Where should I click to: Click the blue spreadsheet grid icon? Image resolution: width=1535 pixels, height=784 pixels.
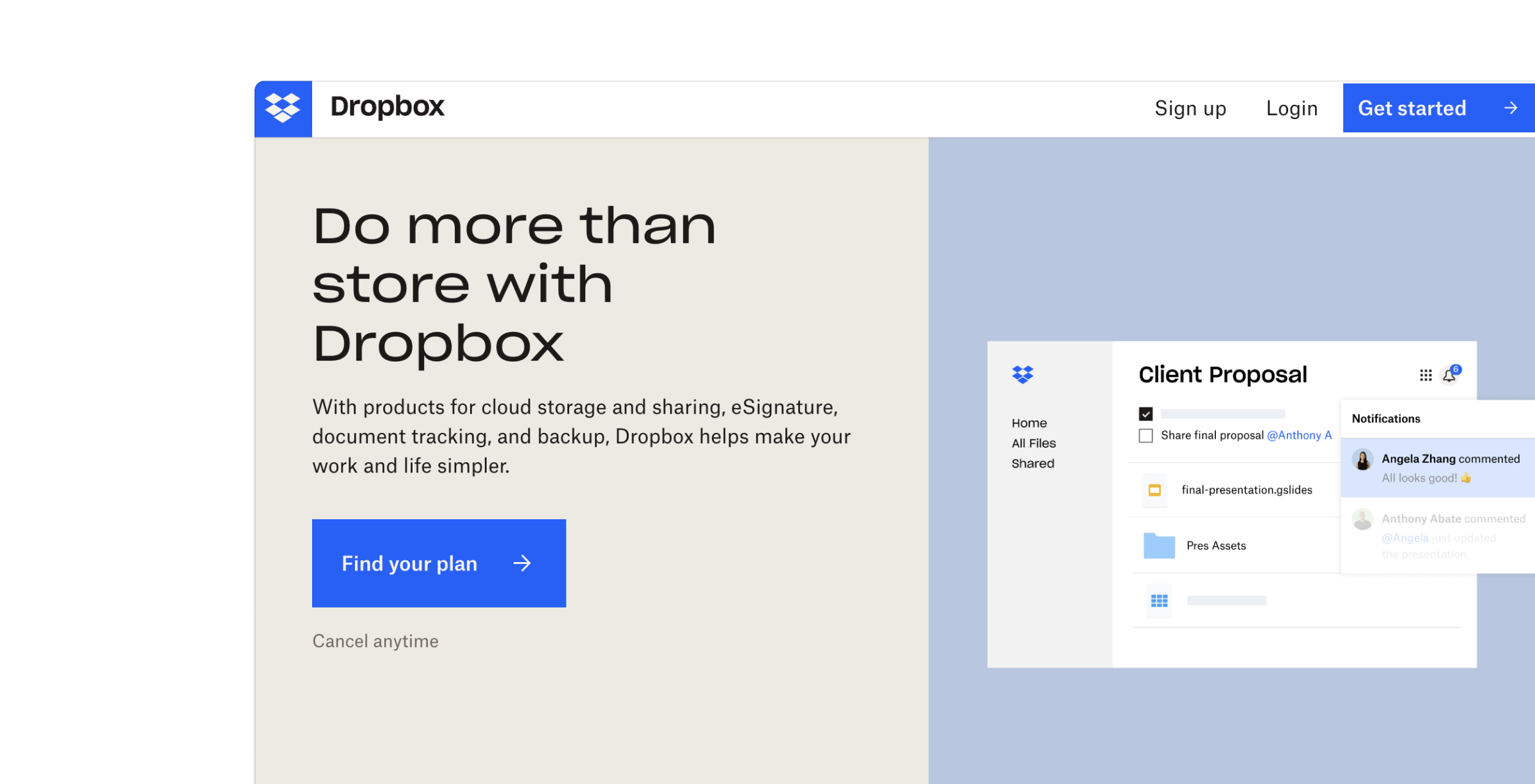coord(1159,600)
